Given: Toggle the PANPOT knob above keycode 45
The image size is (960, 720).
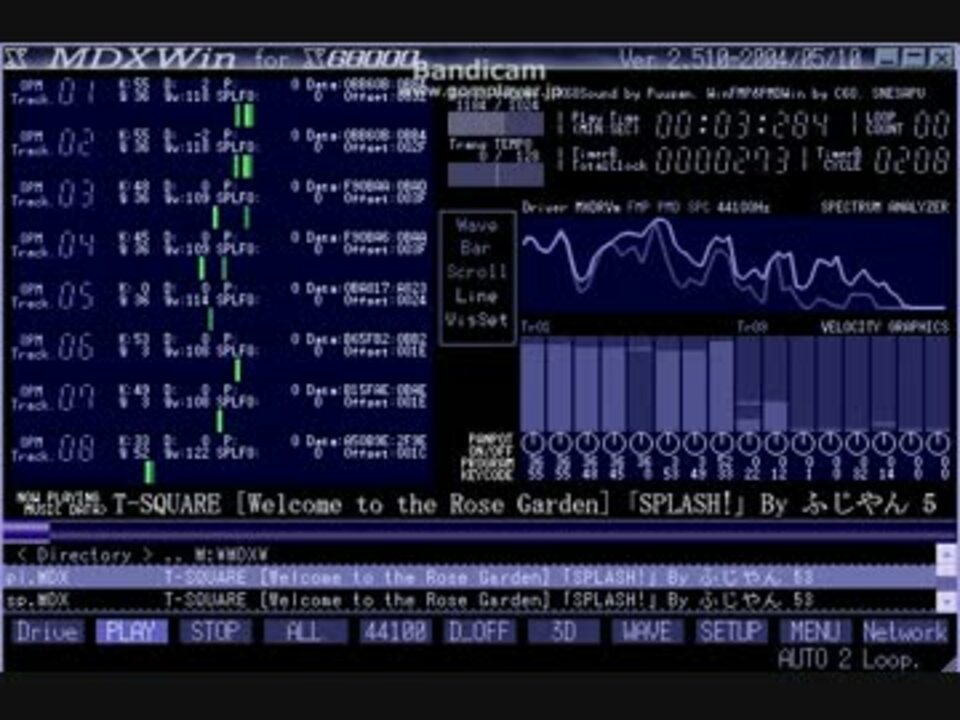Looking at the screenshot, I should click(x=614, y=443).
